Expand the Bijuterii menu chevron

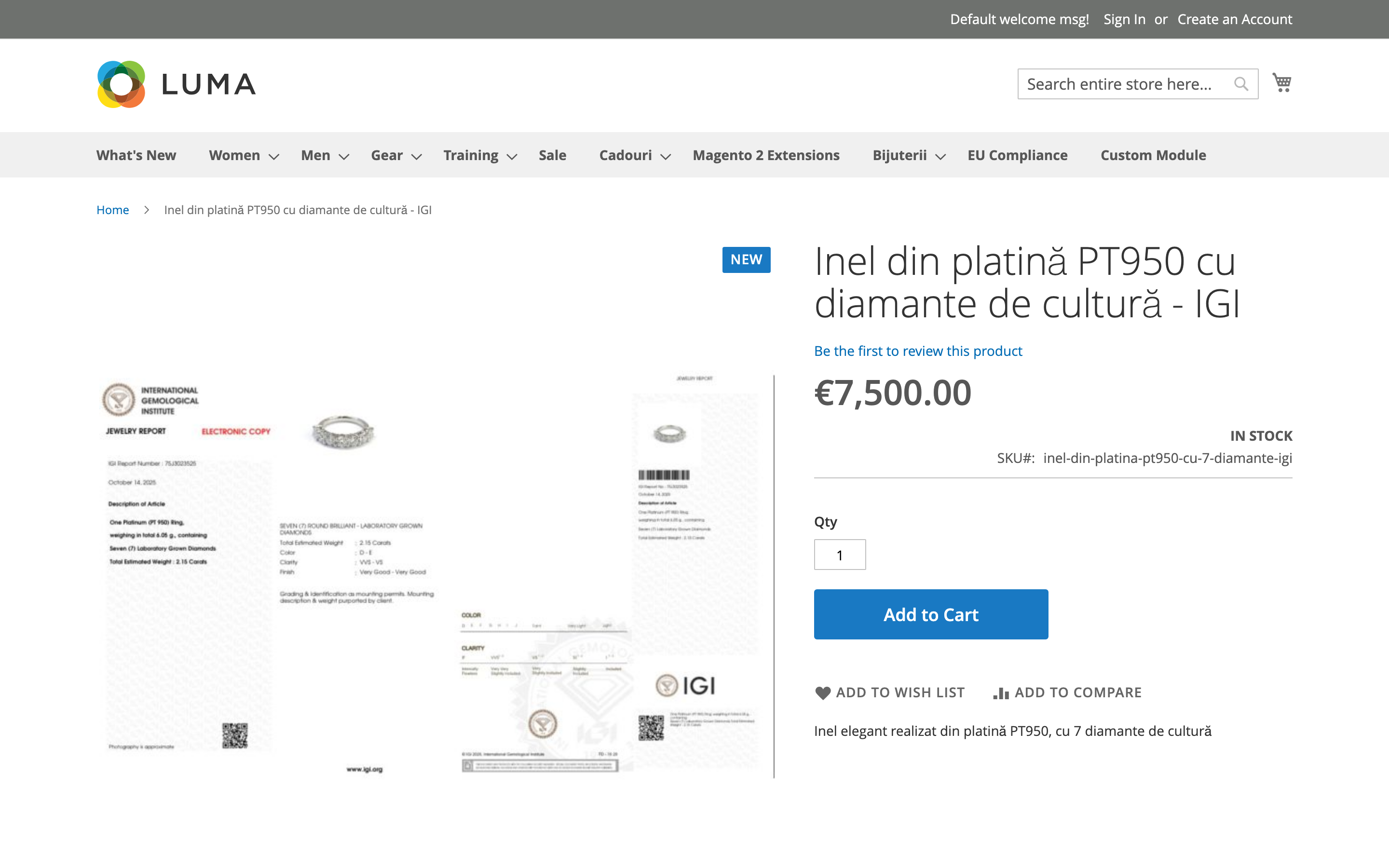[940, 156]
